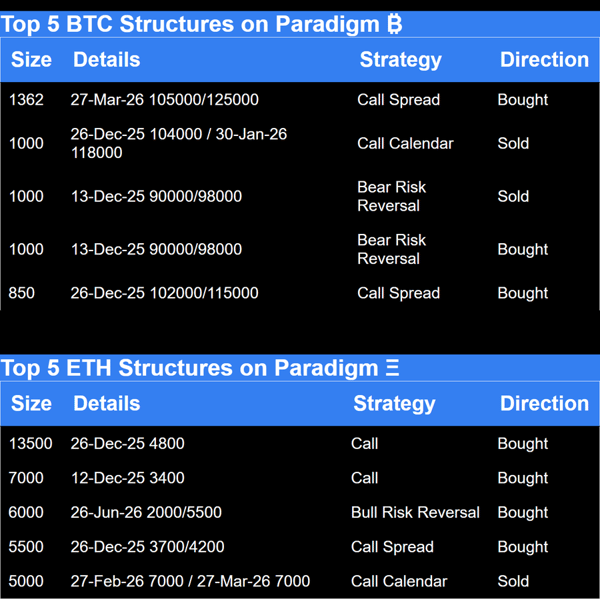Select '26-Dec-25 102000/115000' details cell
This screenshot has width=600, height=599.
(165, 293)
